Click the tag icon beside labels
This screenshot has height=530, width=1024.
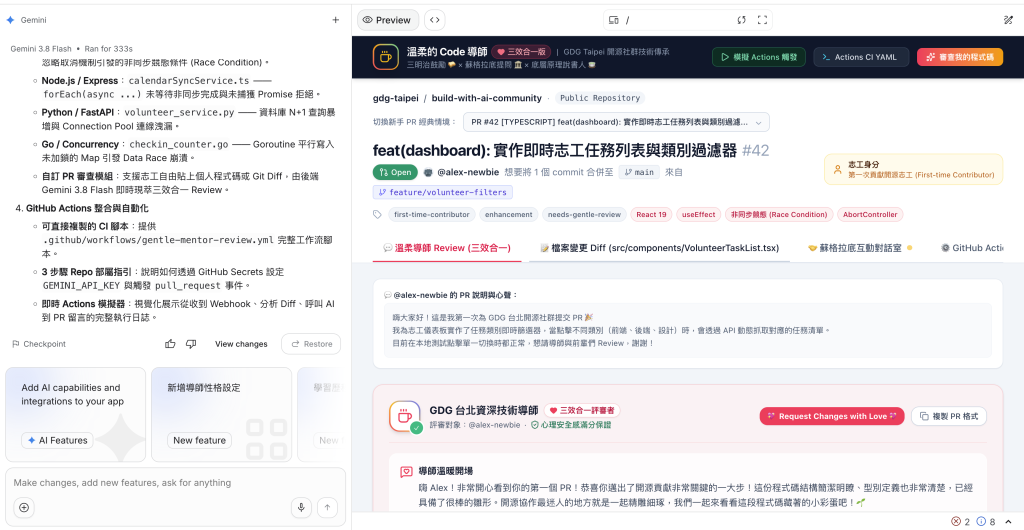tap(377, 214)
